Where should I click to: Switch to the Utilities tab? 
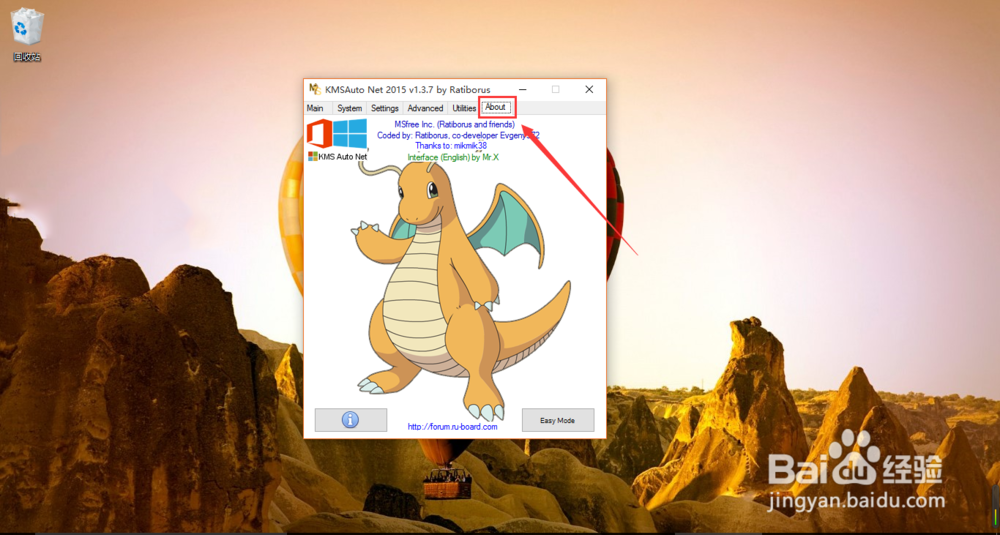point(464,108)
